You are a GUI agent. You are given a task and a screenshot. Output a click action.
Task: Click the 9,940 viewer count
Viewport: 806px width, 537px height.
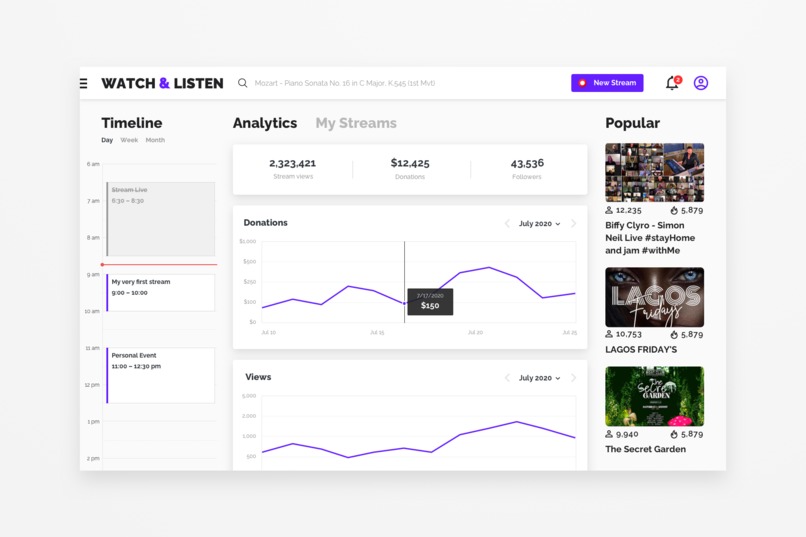click(627, 434)
